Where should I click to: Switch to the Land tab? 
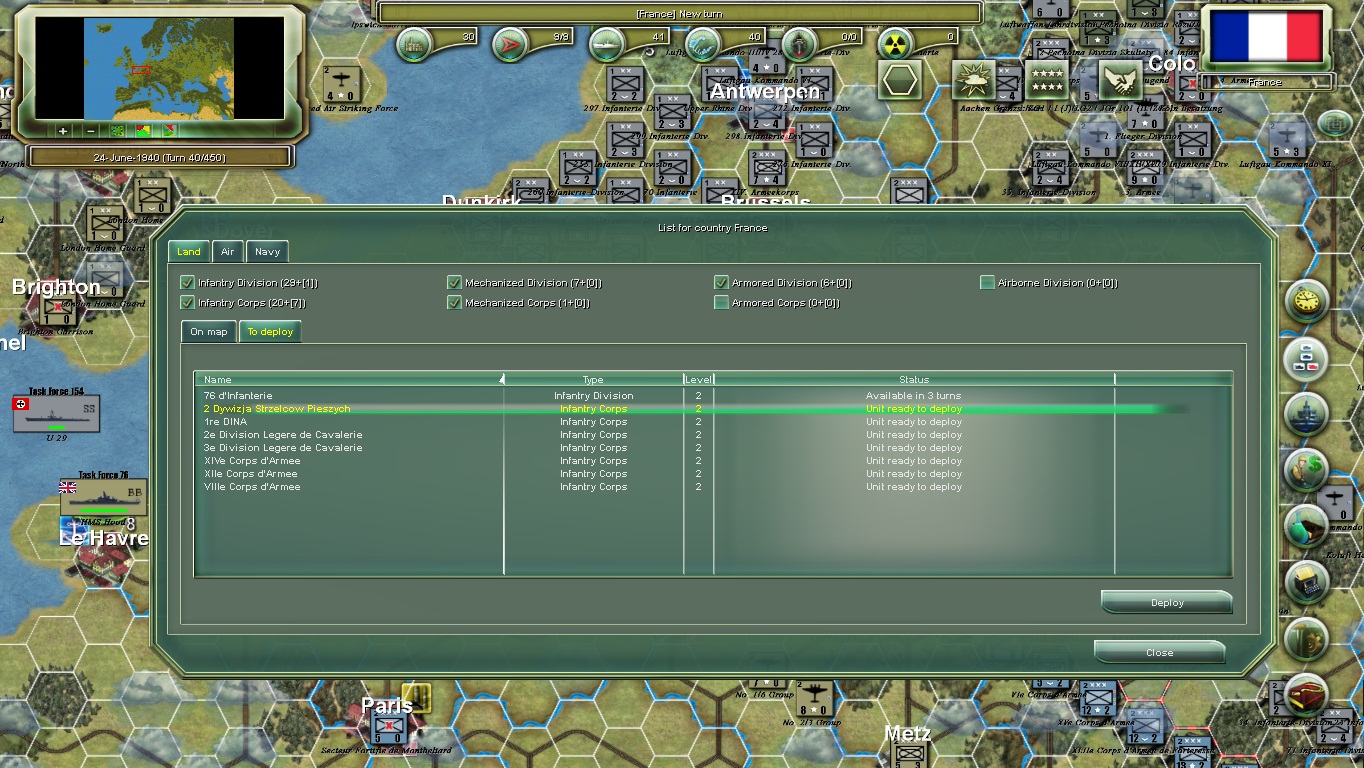pyautogui.click(x=188, y=252)
